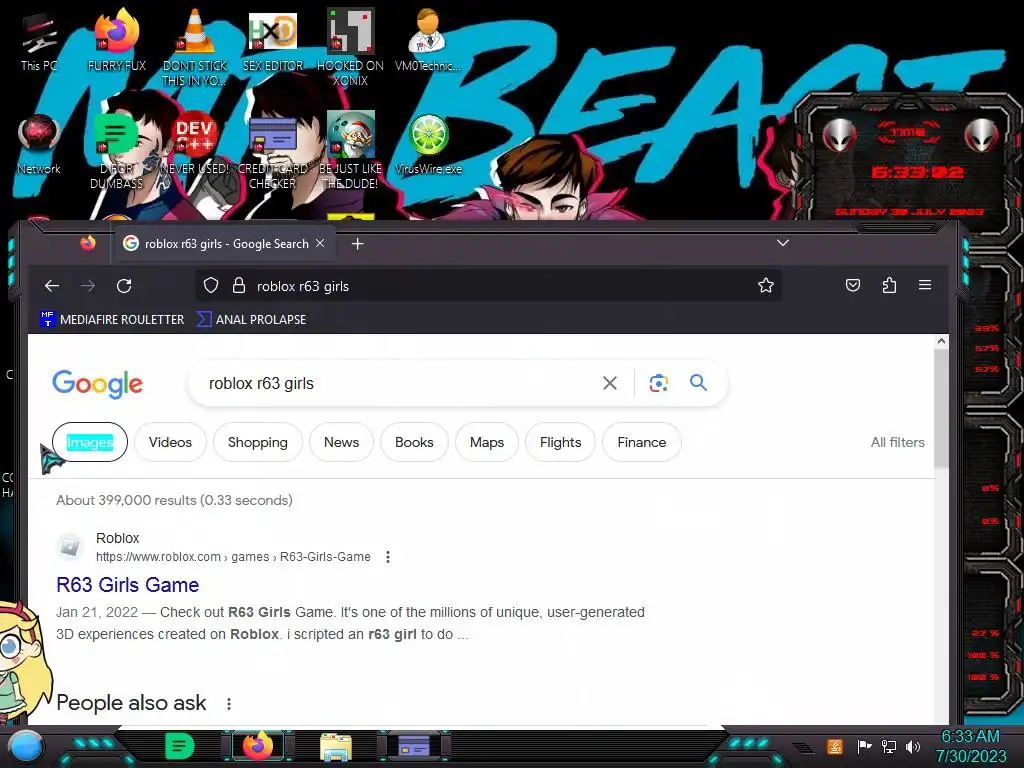Open a new browser tab

tap(357, 244)
